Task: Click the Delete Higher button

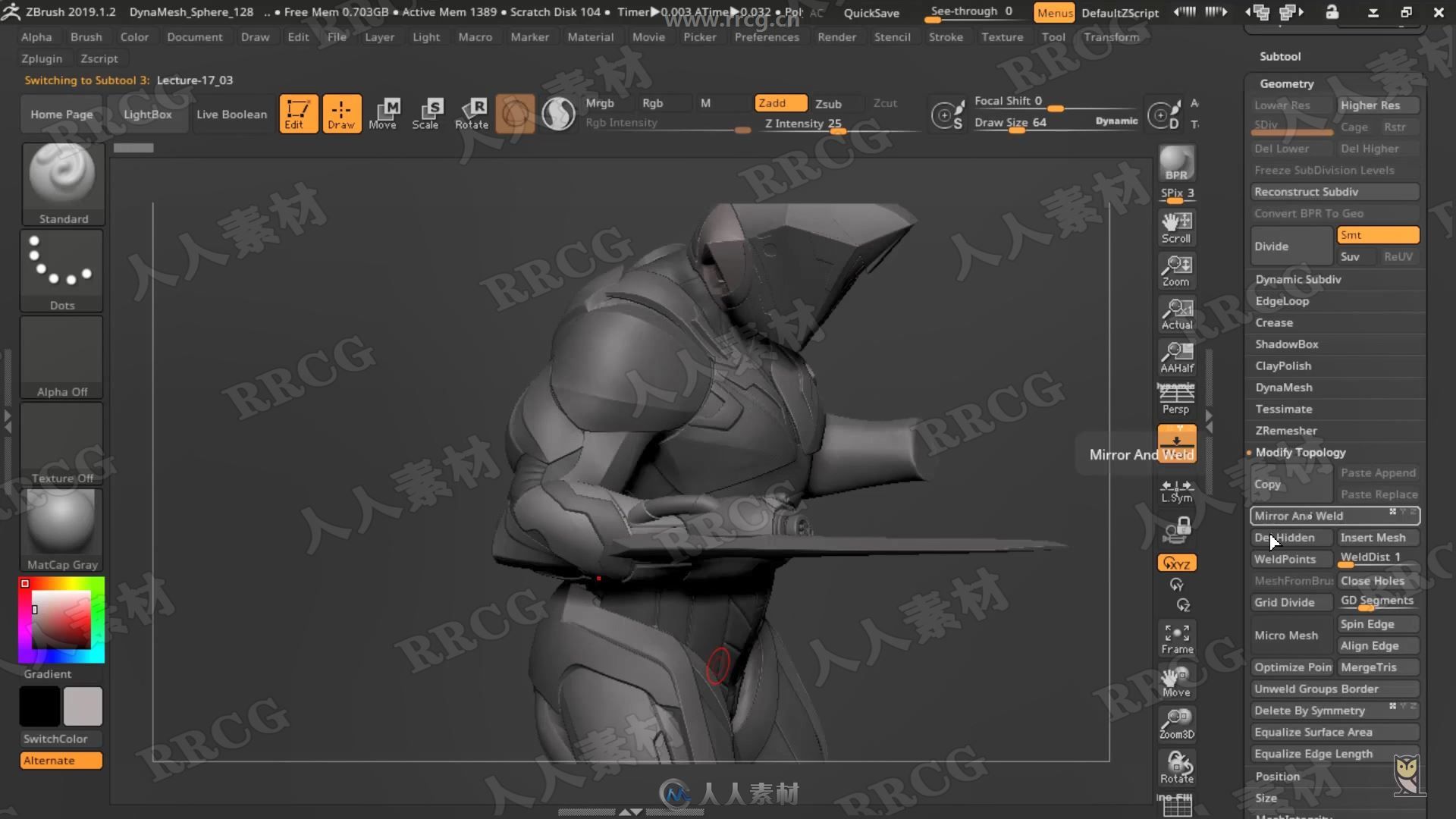Action: click(x=1369, y=148)
